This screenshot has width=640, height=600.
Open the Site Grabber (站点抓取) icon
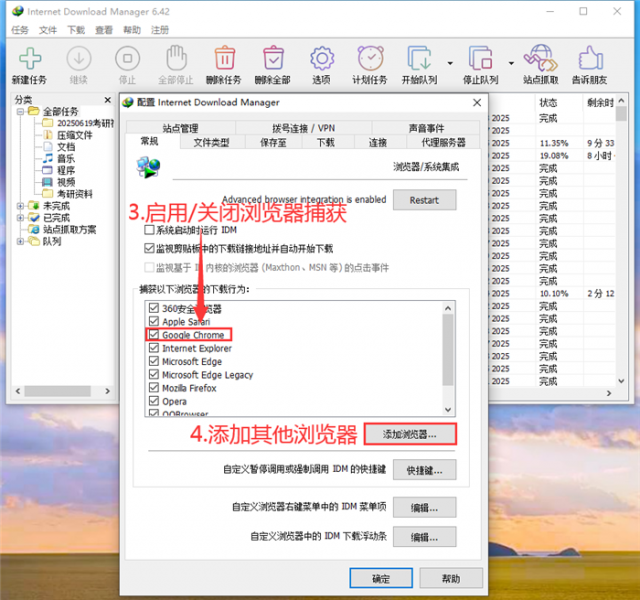(540, 58)
